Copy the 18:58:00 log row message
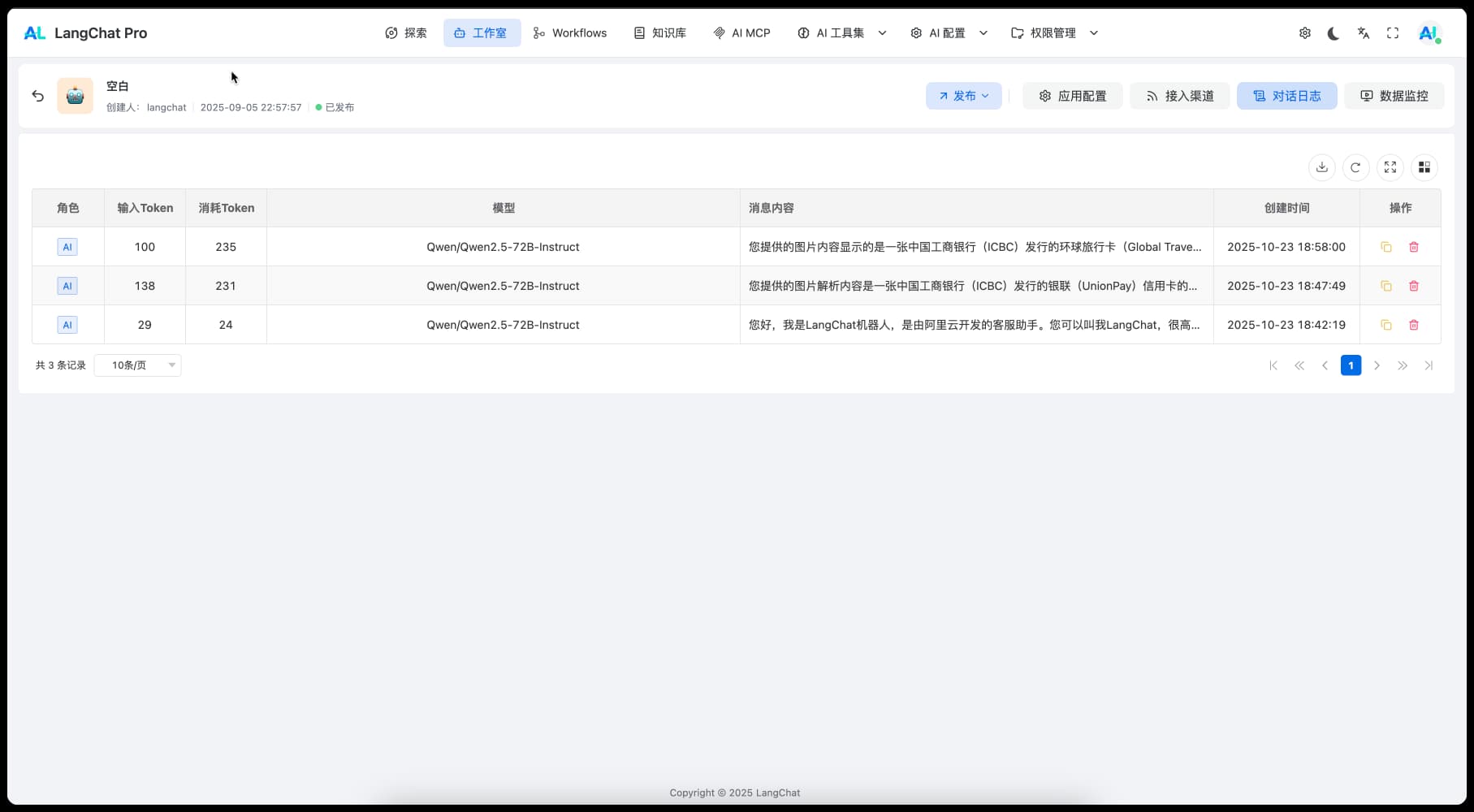 click(x=1386, y=247)
